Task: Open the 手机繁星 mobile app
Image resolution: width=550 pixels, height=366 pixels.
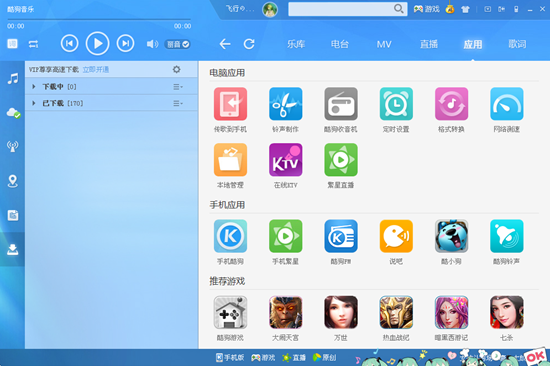Action: tap(286, 236)
